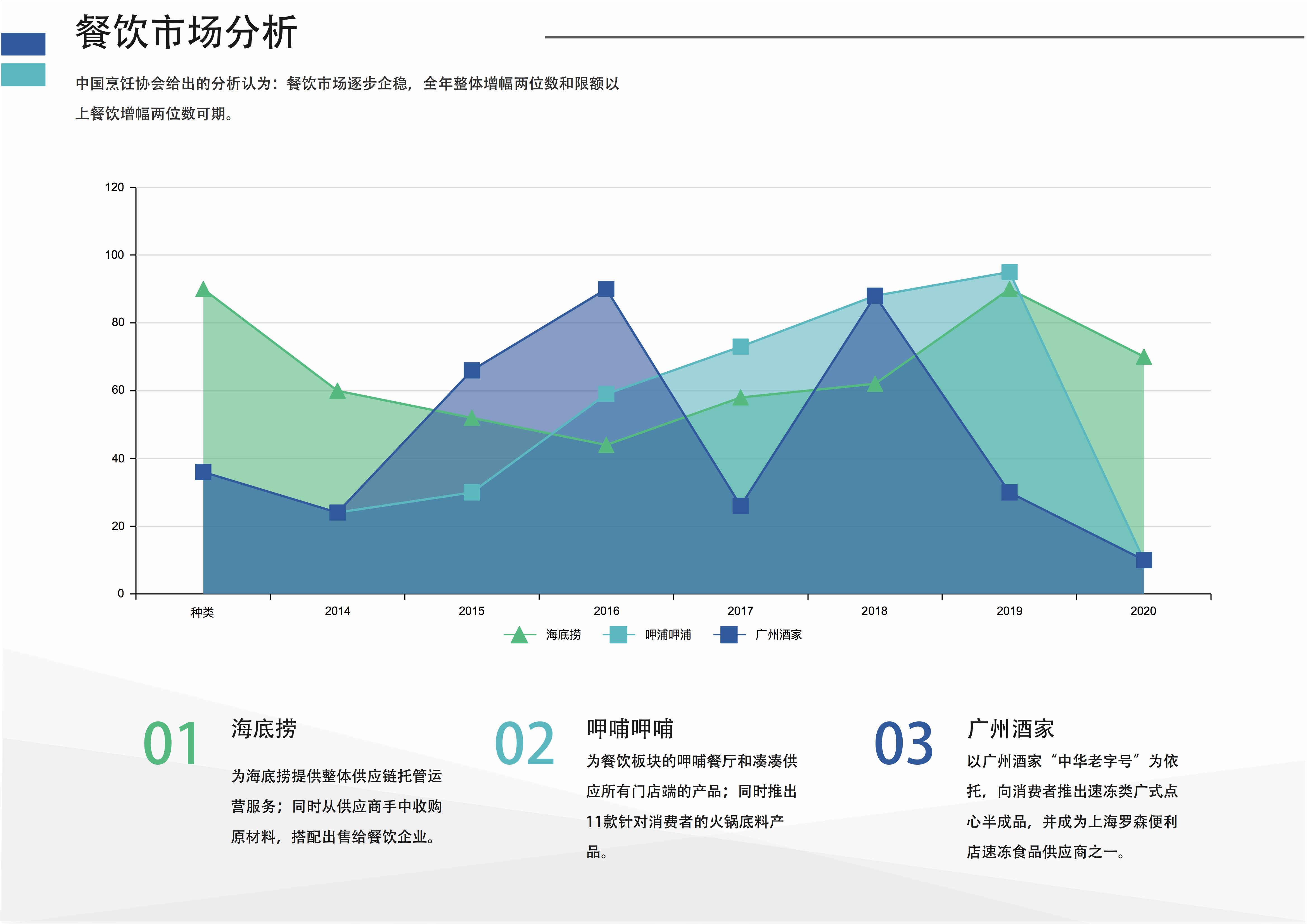Click the 60 y-axis label
This screenshot has width=1307, height=924.
118,391
